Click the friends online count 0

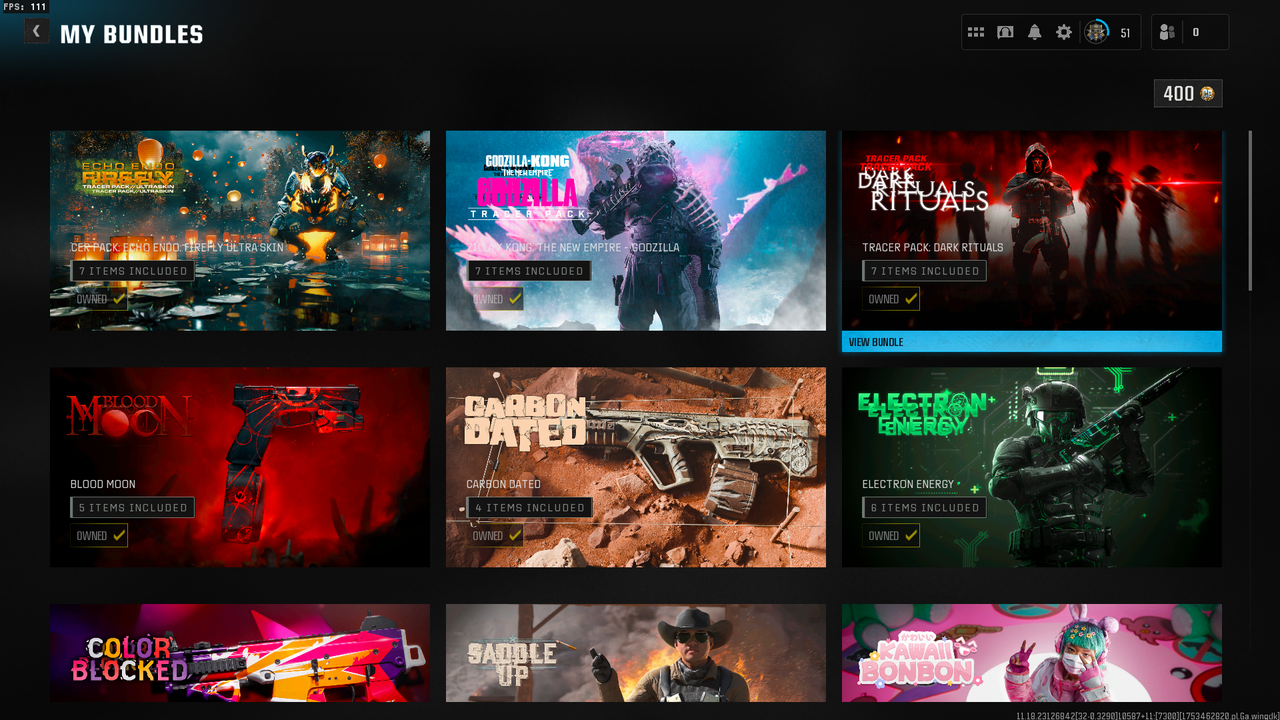point(1196,33)
